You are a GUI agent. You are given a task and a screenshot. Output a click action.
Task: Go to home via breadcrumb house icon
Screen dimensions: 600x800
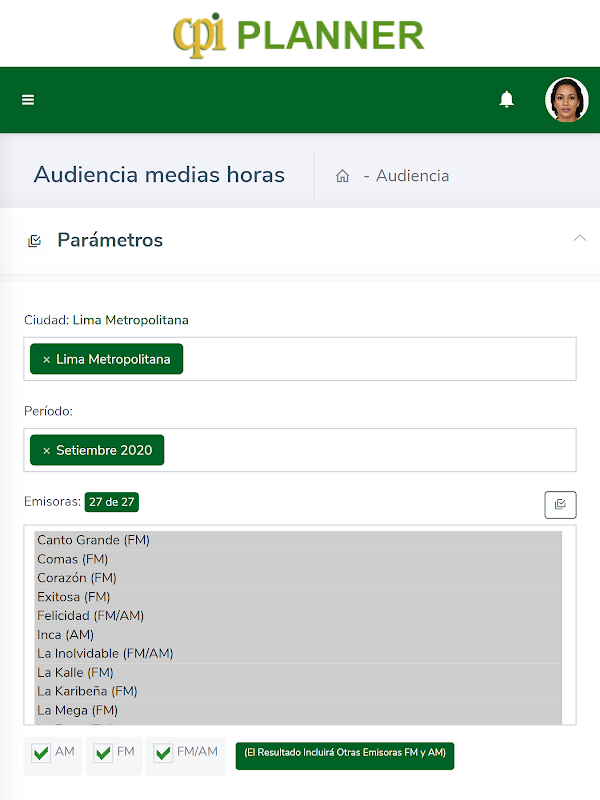[342, 176]
